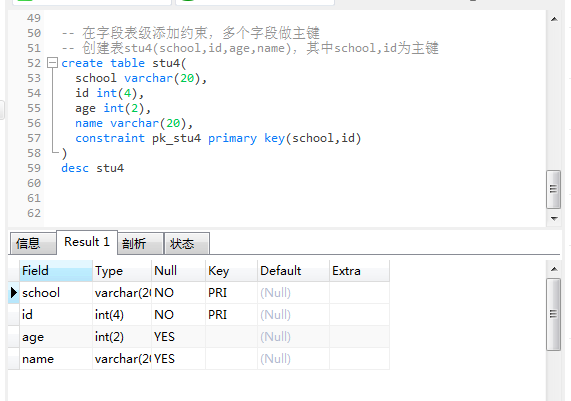Click the Null column header
Viewport: 571px width, 401px height.
[178, 271]
